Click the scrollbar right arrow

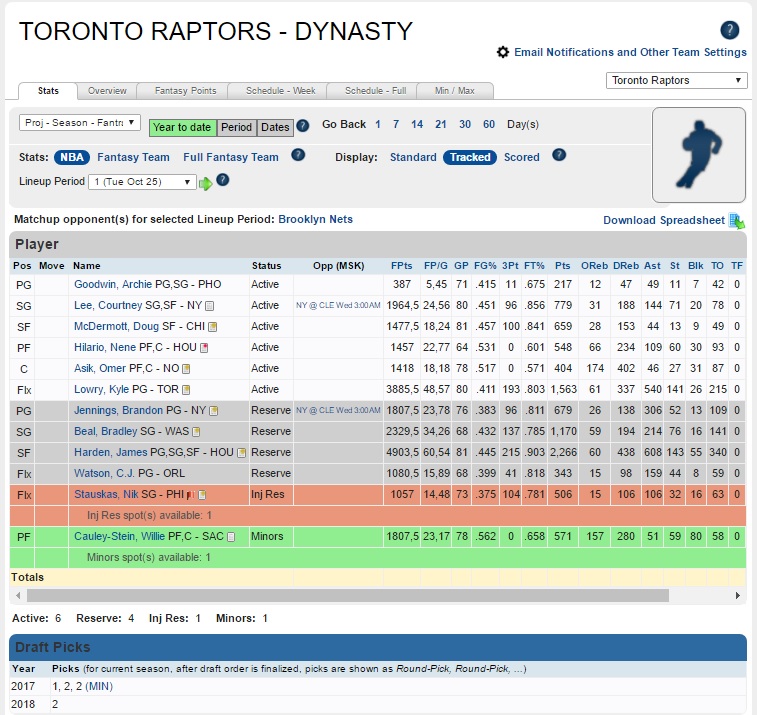coord(738,595)
